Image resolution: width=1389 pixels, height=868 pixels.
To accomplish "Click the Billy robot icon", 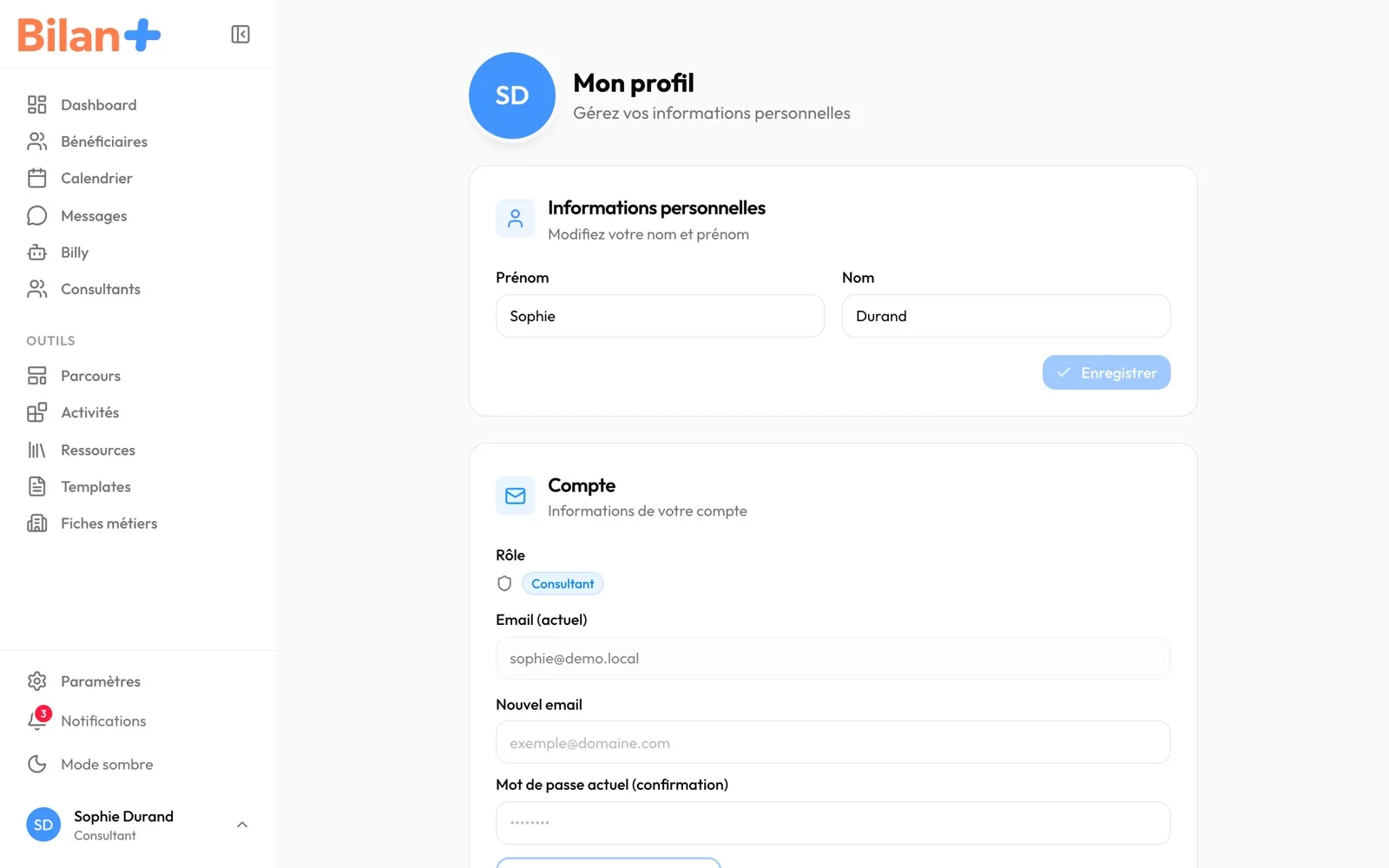I will (x=36, y=253).
